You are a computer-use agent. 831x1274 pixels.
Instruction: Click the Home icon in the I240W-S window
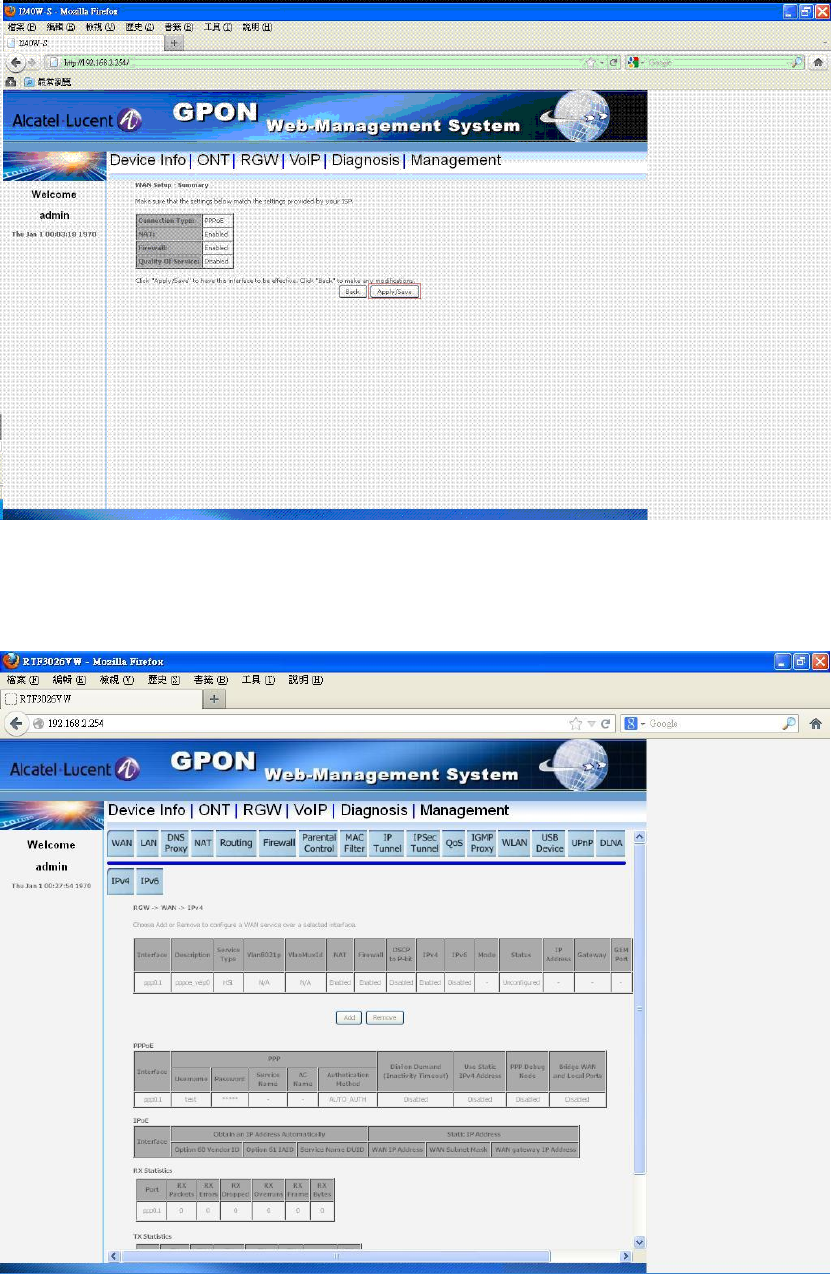click(x=818, y=62)
